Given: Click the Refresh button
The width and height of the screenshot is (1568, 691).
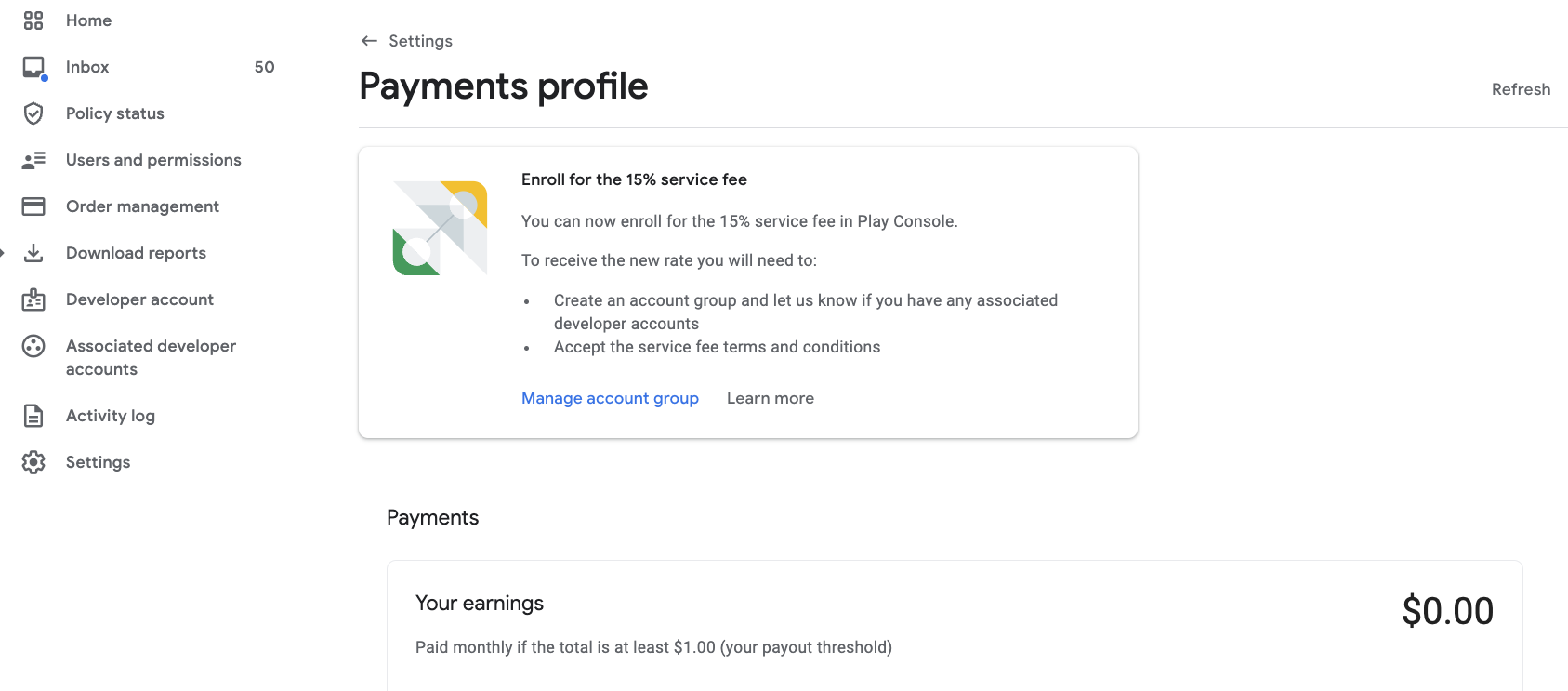Looking at the screenshot, I should click(1521, 89).
